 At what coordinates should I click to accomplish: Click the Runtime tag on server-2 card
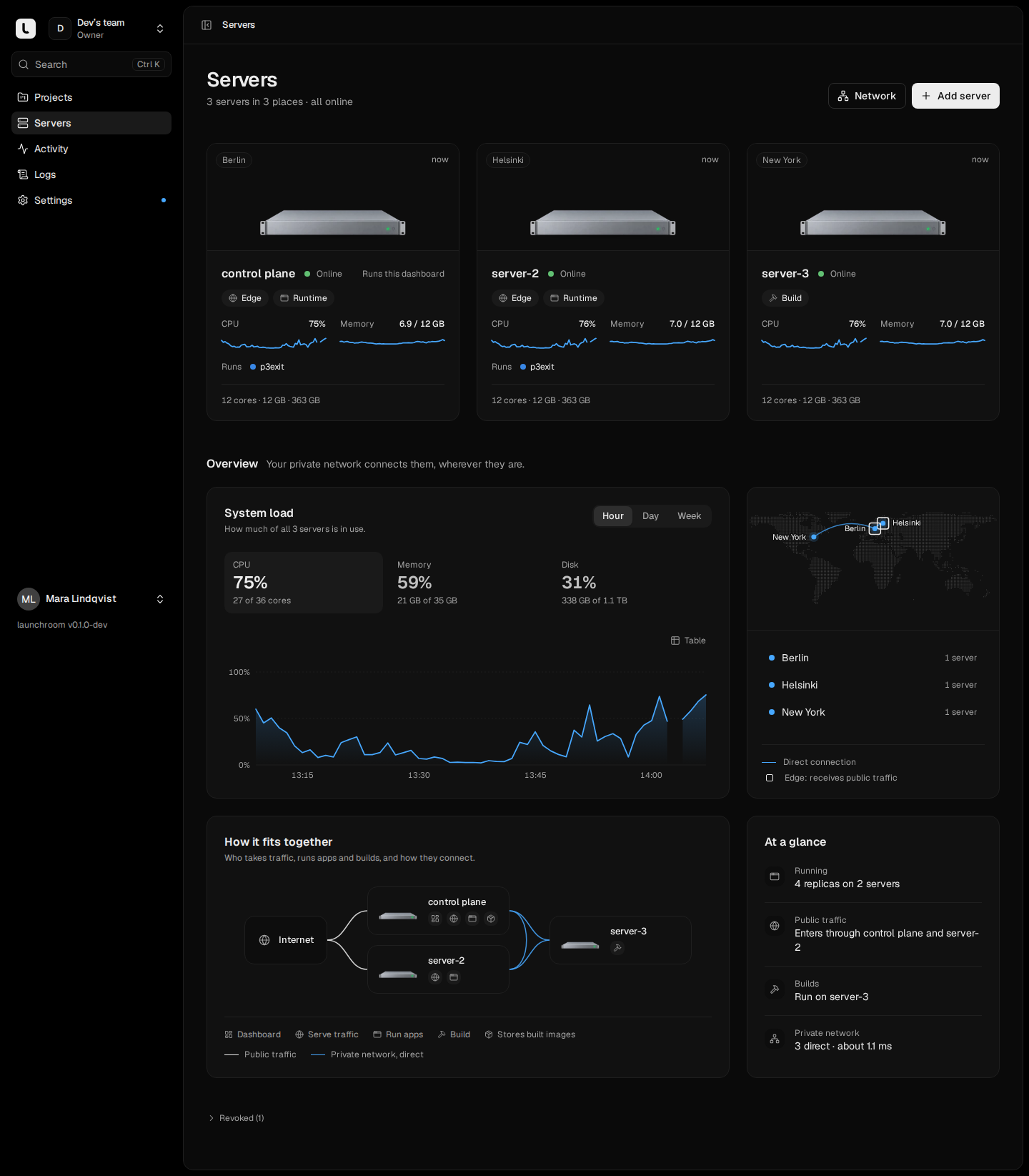[x=574, y=298]
